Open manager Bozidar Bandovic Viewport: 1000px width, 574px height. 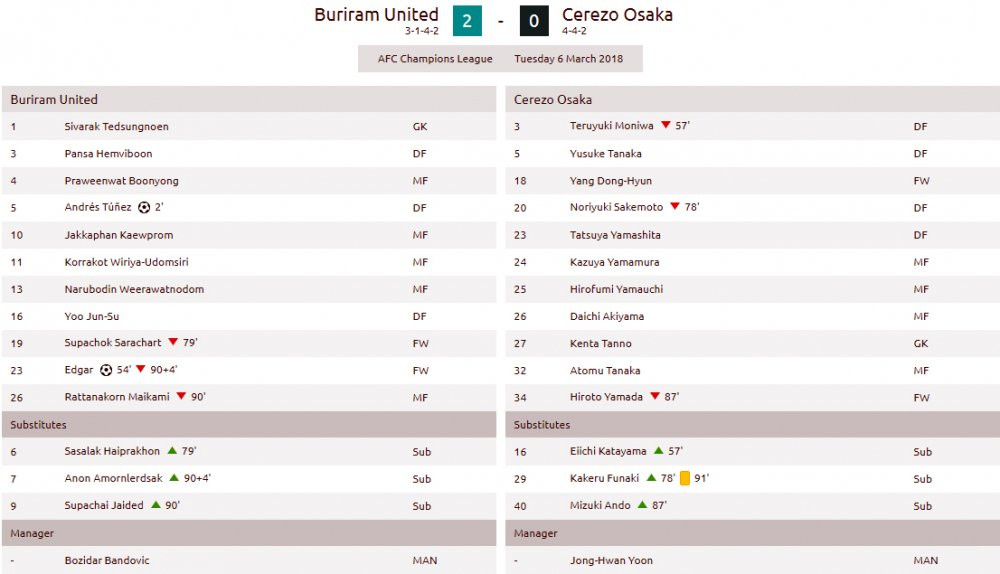pyautogui.click(x=107, y=560)
